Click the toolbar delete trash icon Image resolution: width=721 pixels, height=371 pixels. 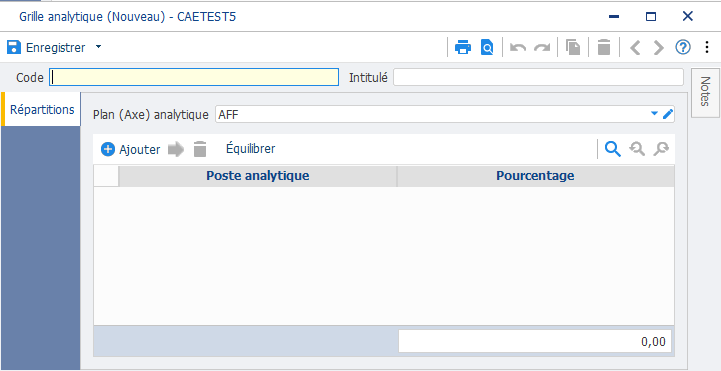(x=604, y=47)
